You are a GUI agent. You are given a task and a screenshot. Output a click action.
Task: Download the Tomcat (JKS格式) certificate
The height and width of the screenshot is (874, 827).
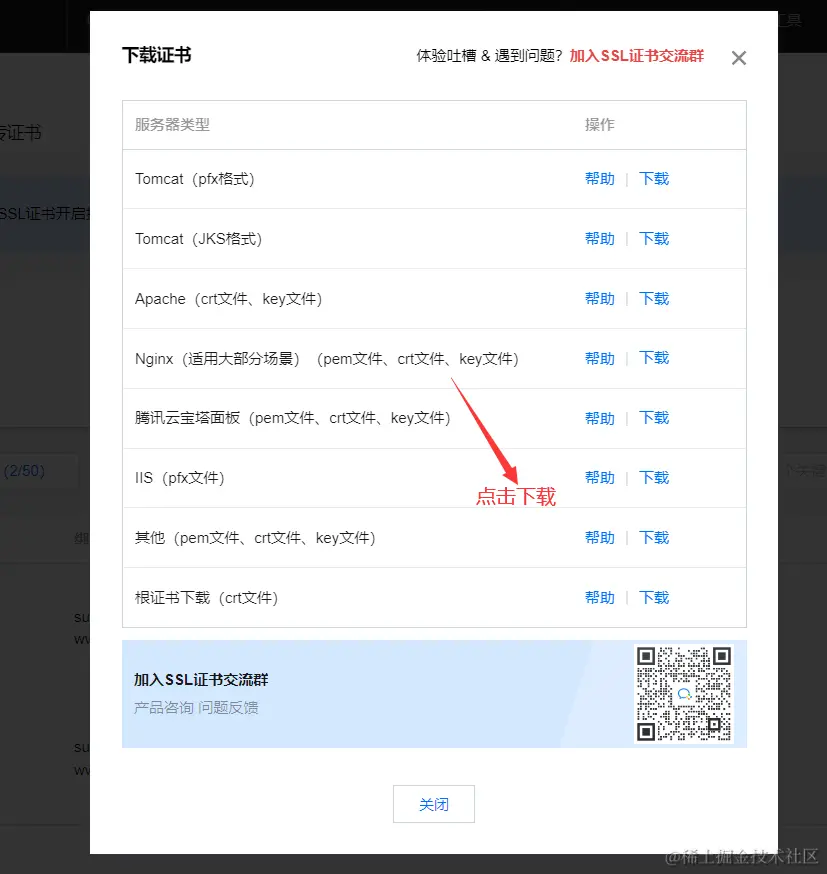coord(654,239)
